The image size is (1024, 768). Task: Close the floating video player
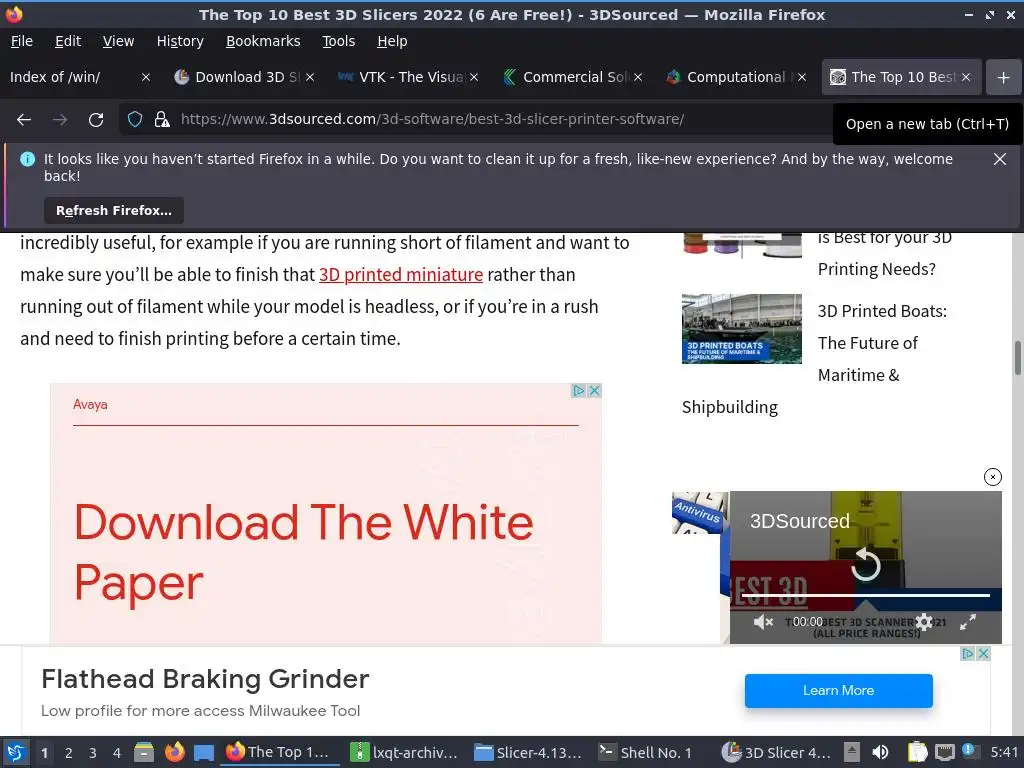pos(992,477)
